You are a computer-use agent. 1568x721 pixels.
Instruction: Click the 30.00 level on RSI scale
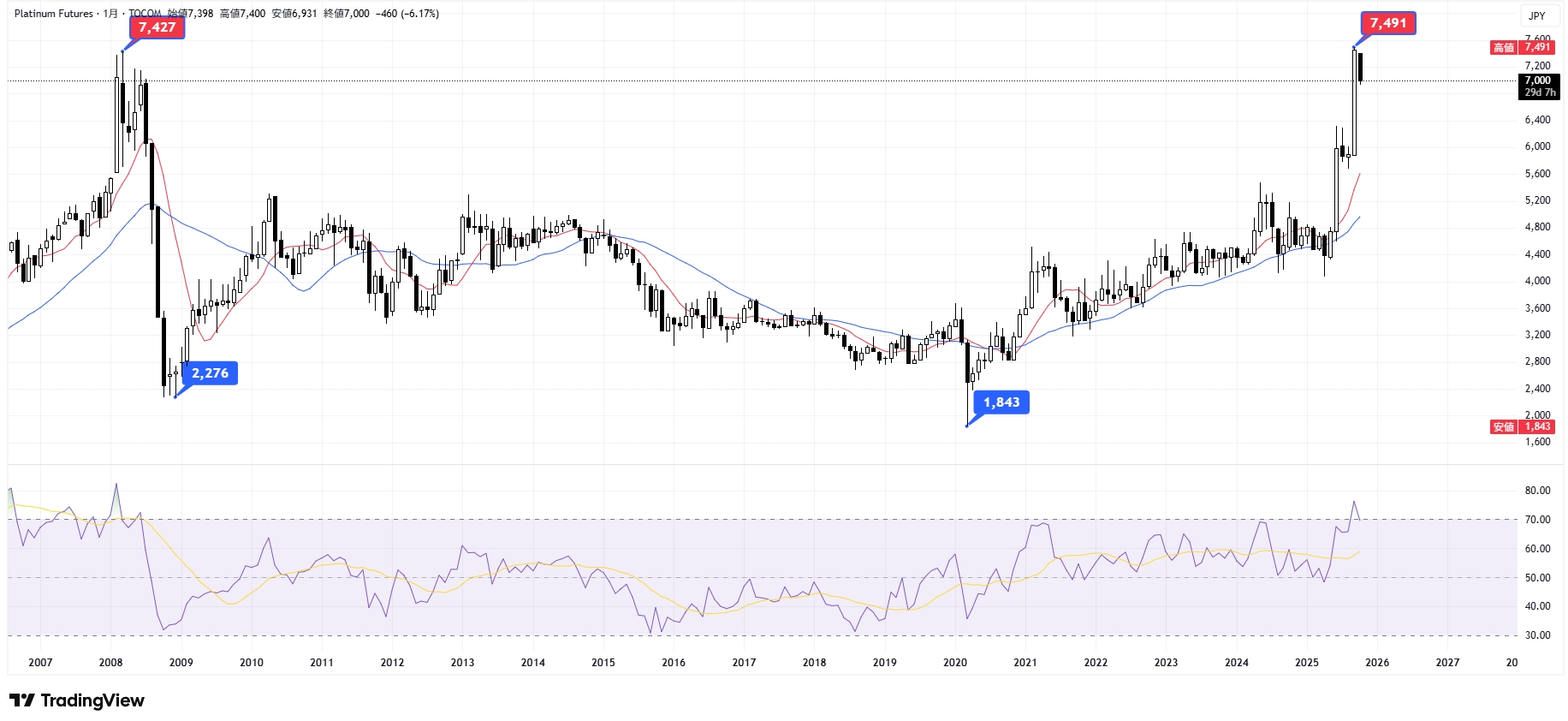pyautogui.click(x=1537, y=635)
